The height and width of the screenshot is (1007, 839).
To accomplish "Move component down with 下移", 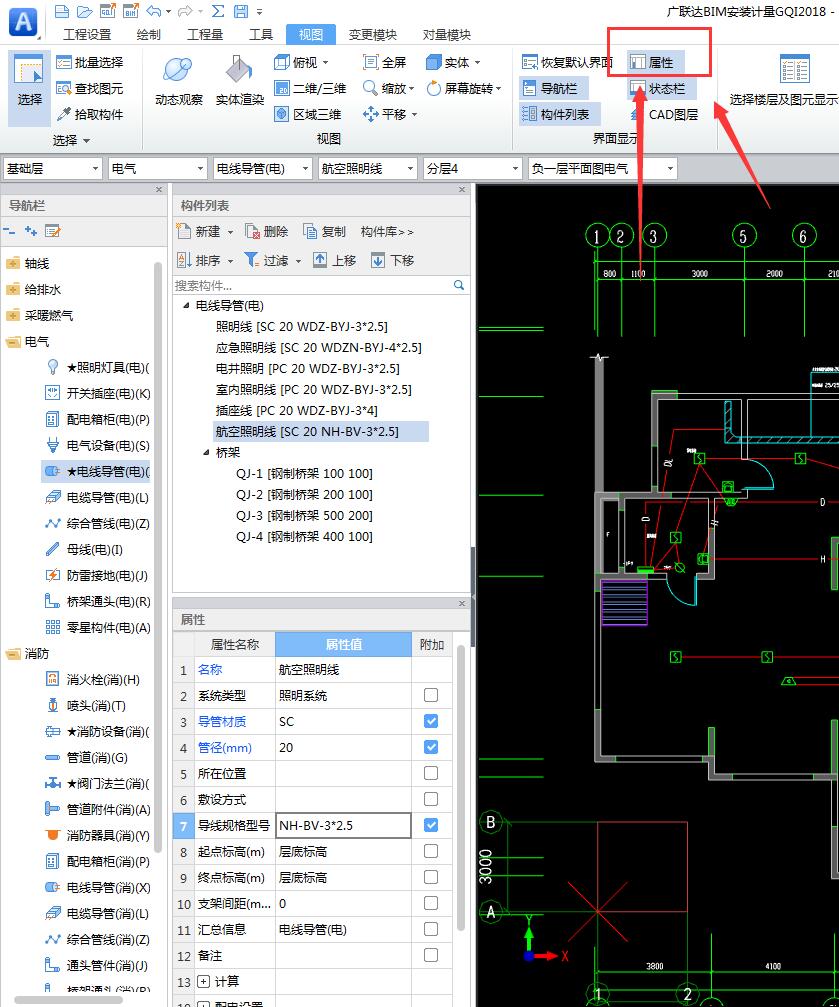I will 393,260.
